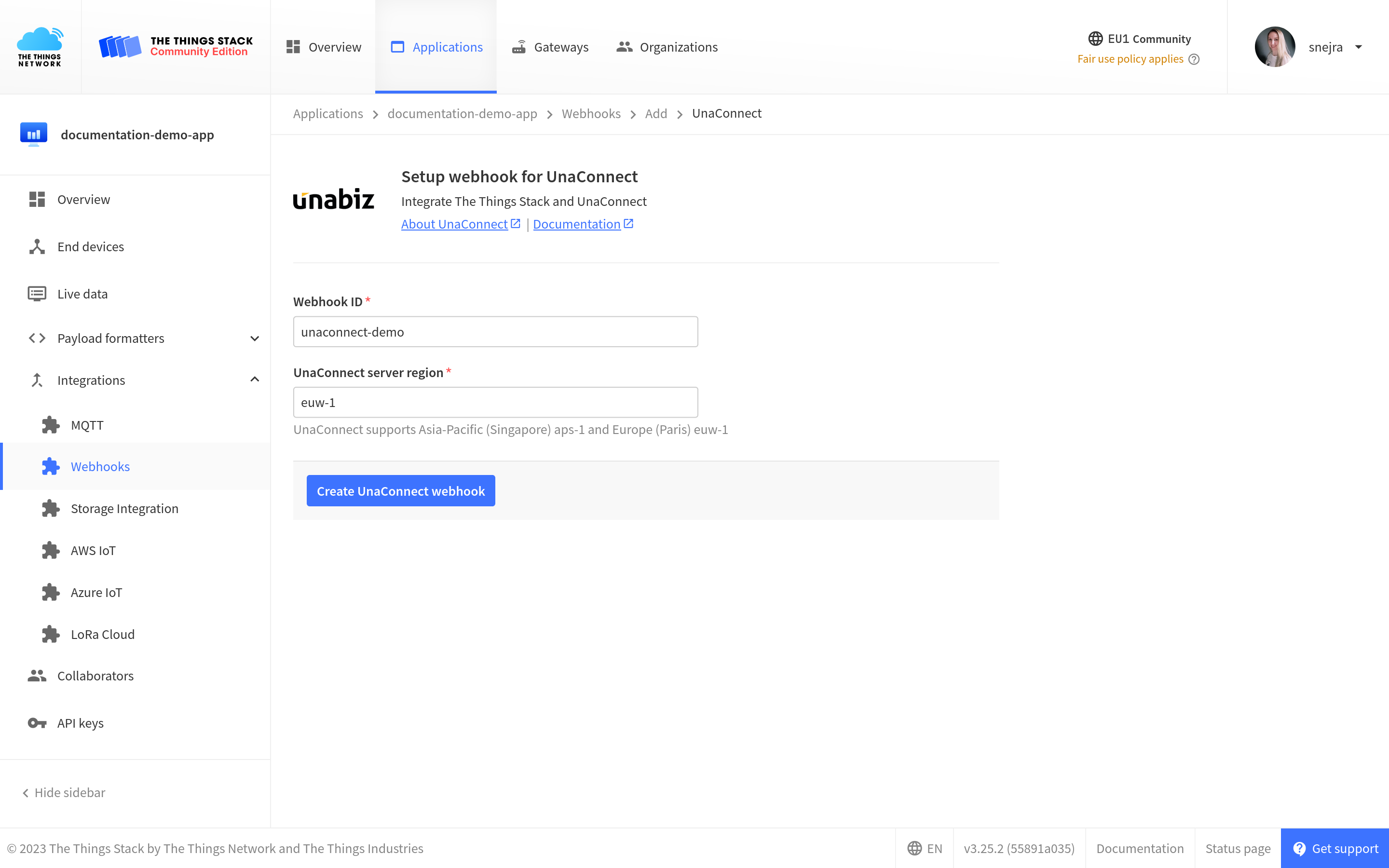Open the API keys section
Viewport: 1389px width, 868px height.
80,723
